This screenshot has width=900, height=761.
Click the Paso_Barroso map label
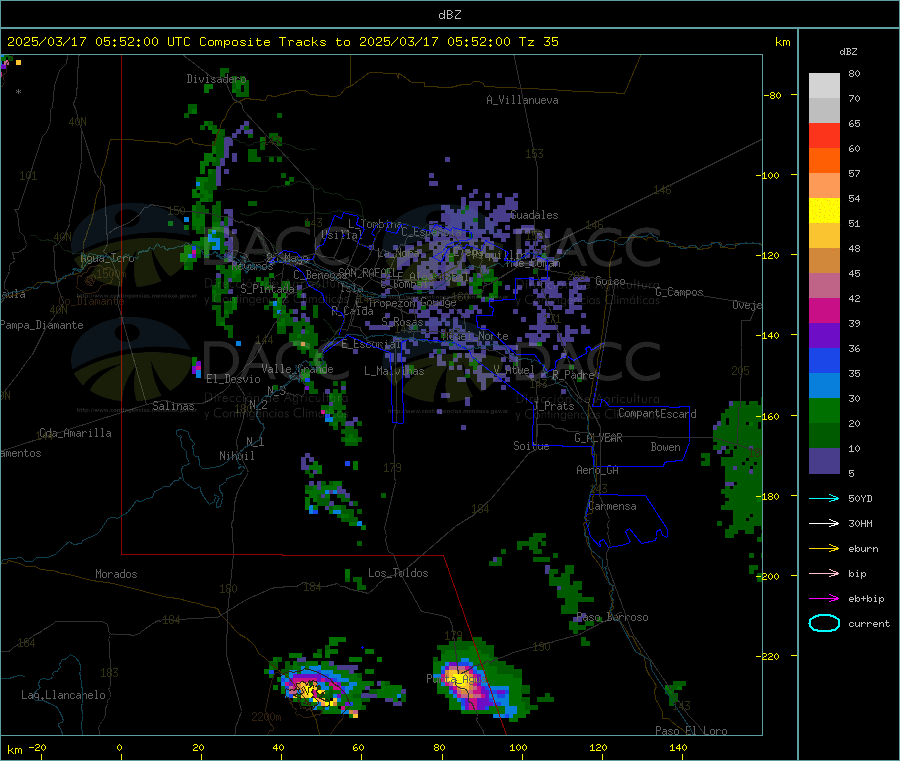pyautogui.click(x=612, y=618)
